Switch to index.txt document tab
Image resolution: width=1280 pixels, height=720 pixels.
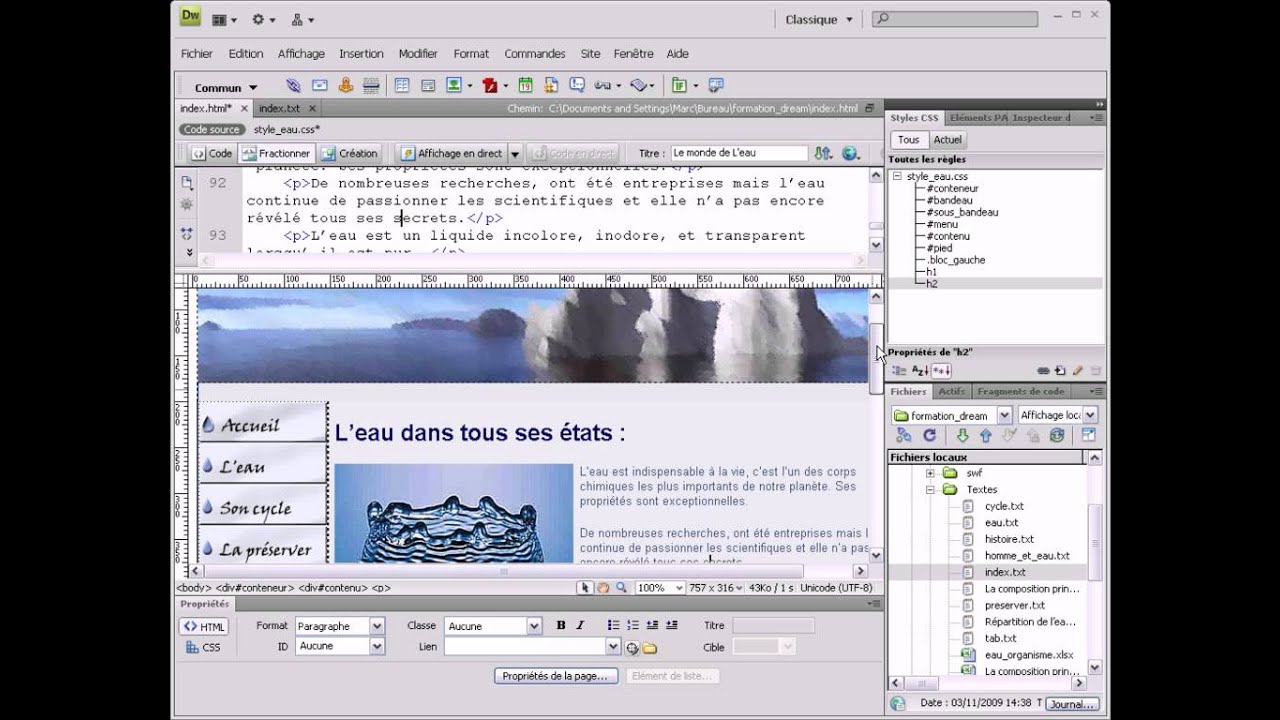[x=279, y=108]
